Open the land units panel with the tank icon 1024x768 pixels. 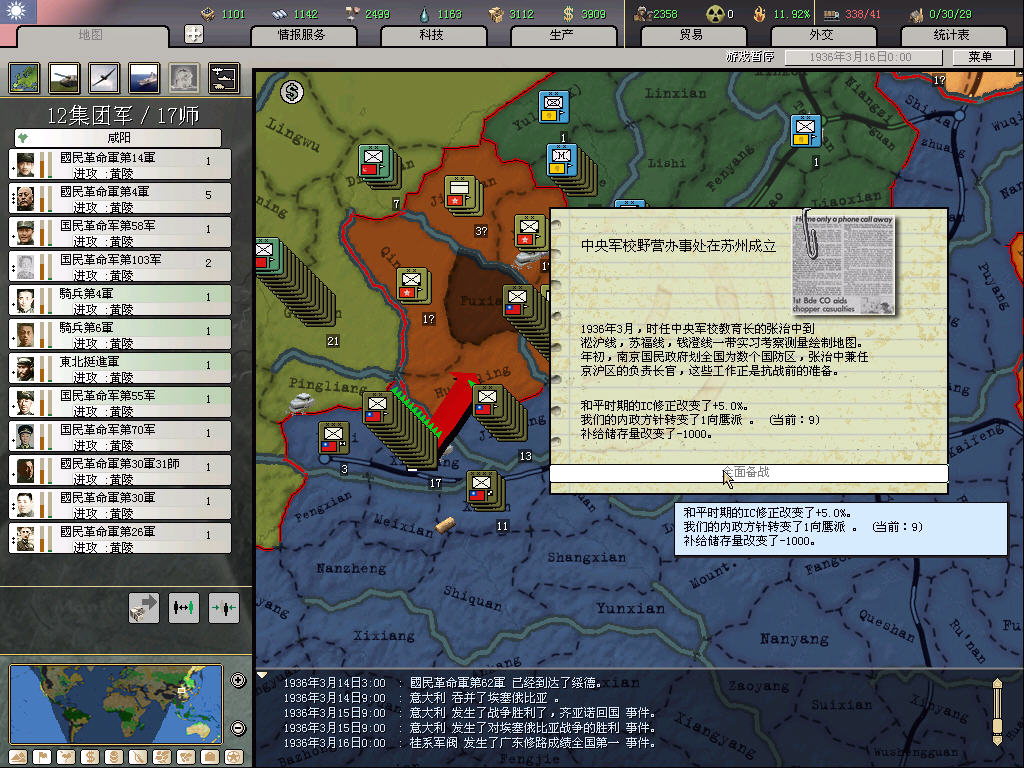tap(64, 78)
